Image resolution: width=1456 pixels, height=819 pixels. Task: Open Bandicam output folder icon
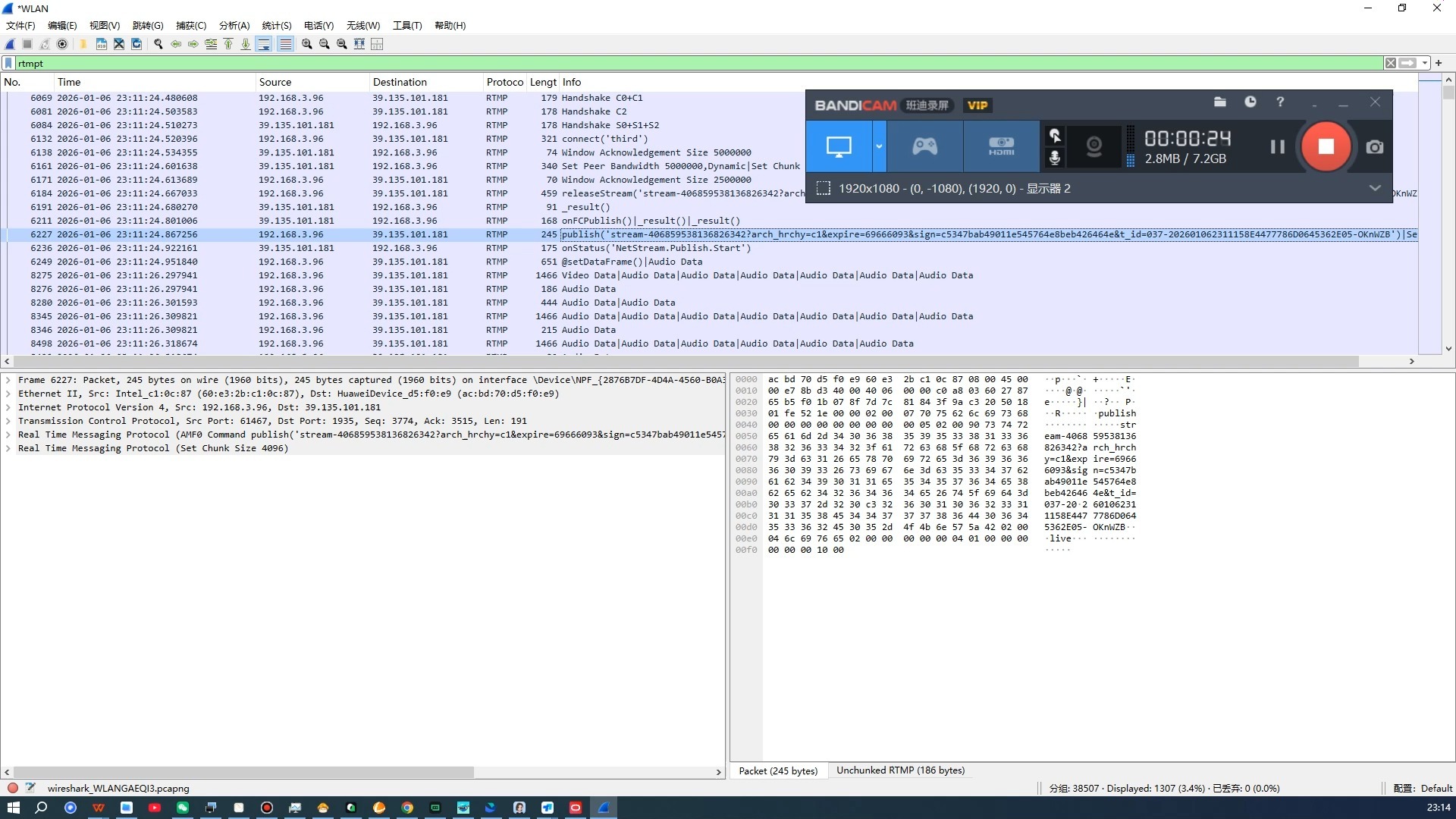[x=1219, y=102]
